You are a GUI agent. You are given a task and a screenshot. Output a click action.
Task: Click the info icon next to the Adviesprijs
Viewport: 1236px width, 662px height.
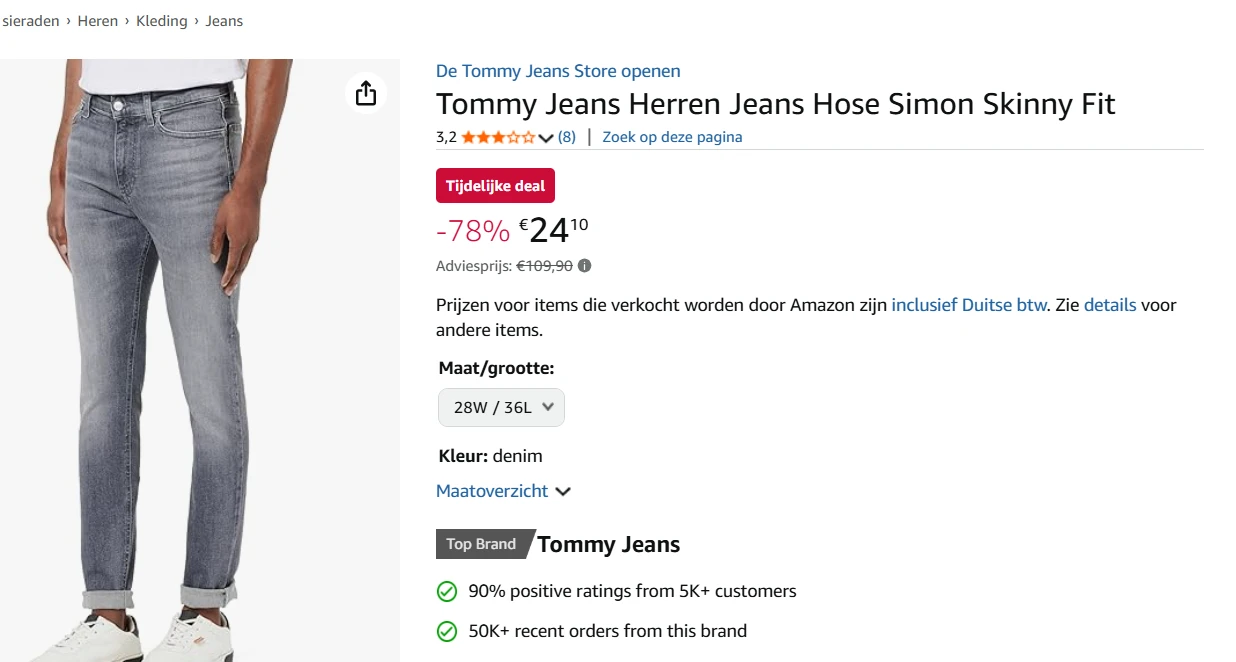pyautogui.click(x=585, y=265)
